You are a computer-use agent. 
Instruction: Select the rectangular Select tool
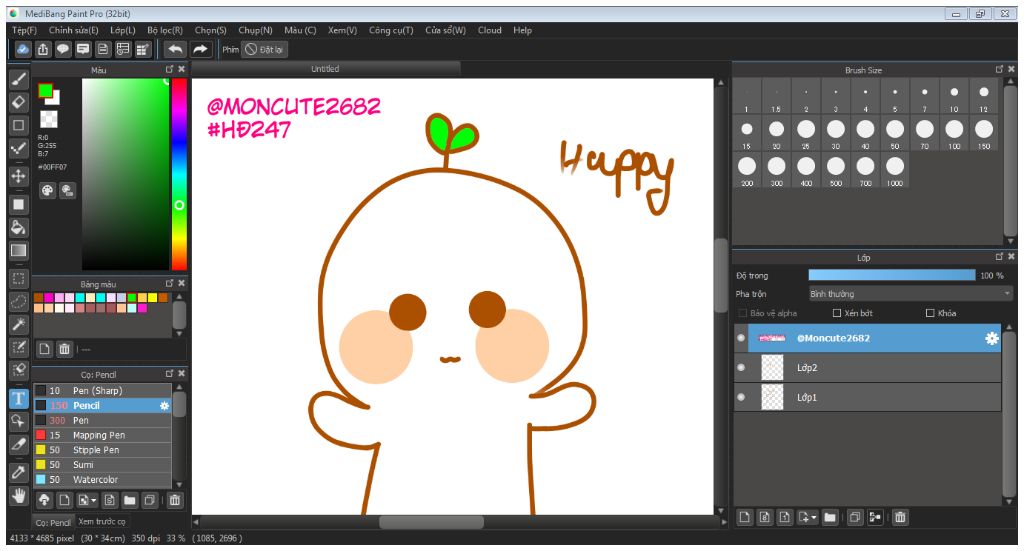pyautogui.click(x=19, y=279)
